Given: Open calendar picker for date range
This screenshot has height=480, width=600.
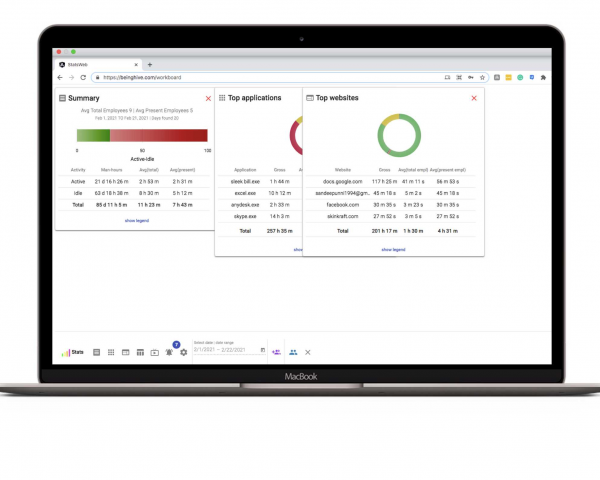Looking at the screenshot, I should click(263, 350).
